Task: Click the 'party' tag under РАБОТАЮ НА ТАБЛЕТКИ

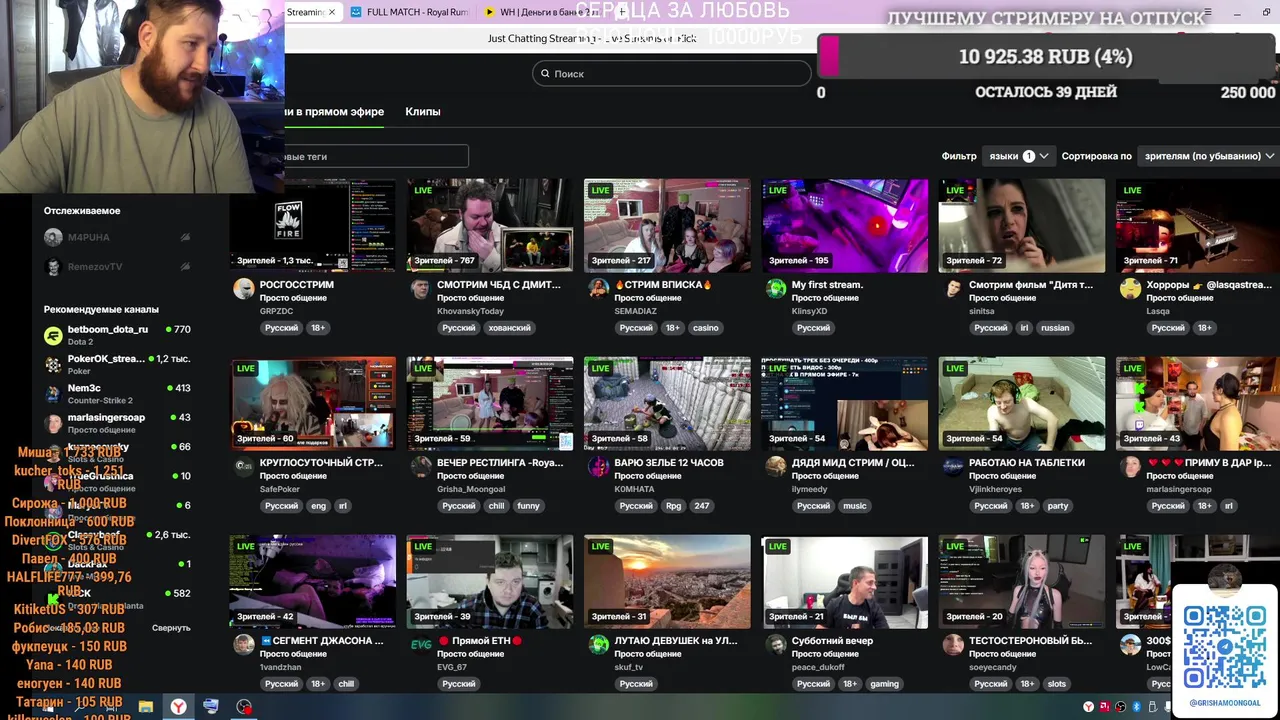Action: pos(1058,506)
